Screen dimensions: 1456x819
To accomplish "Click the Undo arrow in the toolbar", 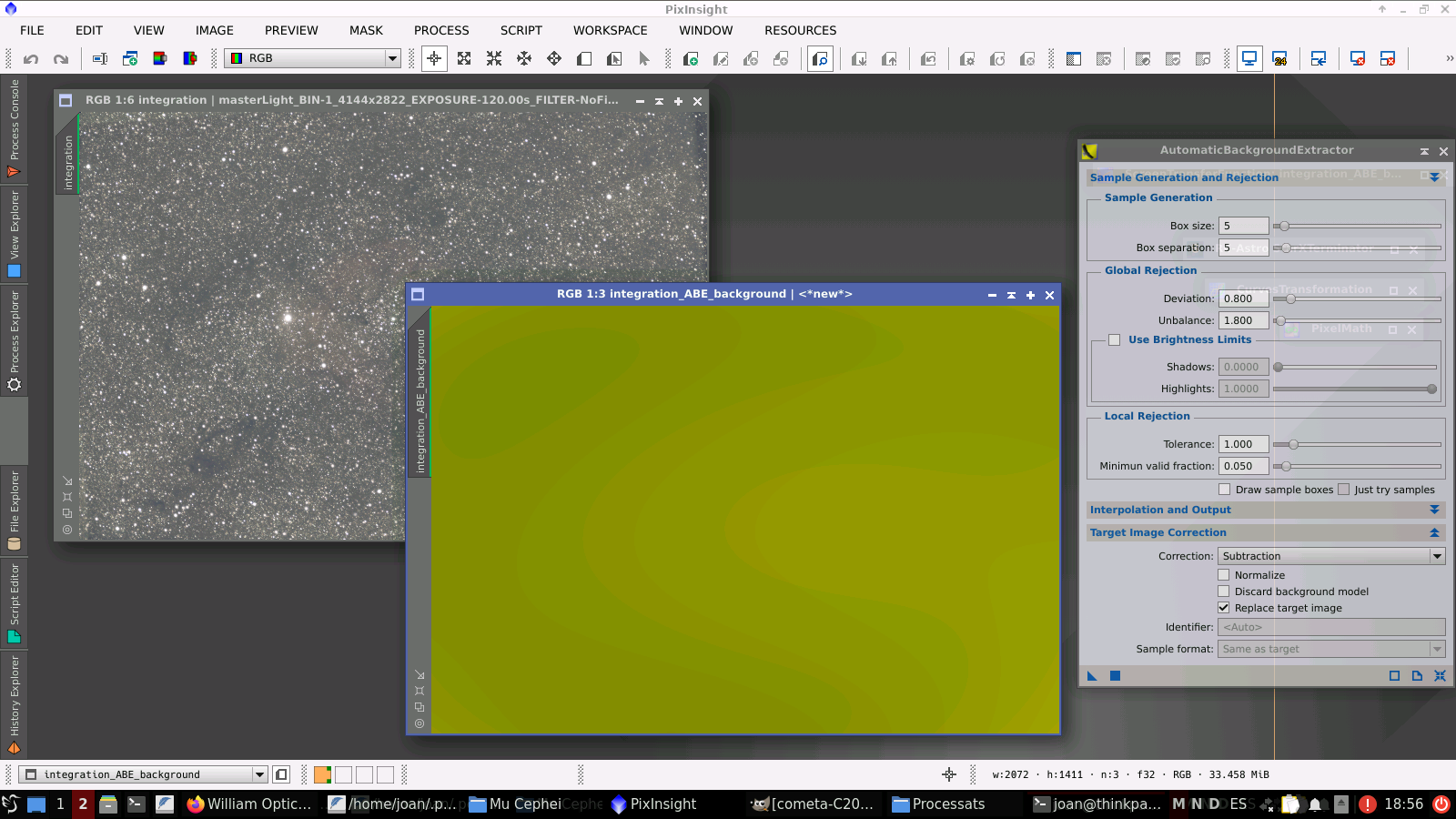I will (x=31, y=59).
